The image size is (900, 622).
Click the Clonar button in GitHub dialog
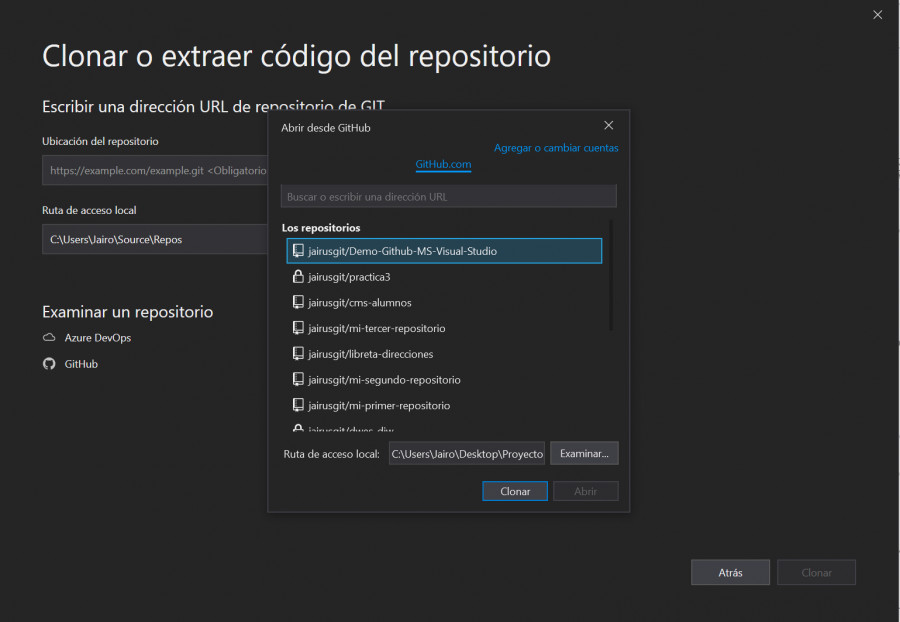pos(515,491)
